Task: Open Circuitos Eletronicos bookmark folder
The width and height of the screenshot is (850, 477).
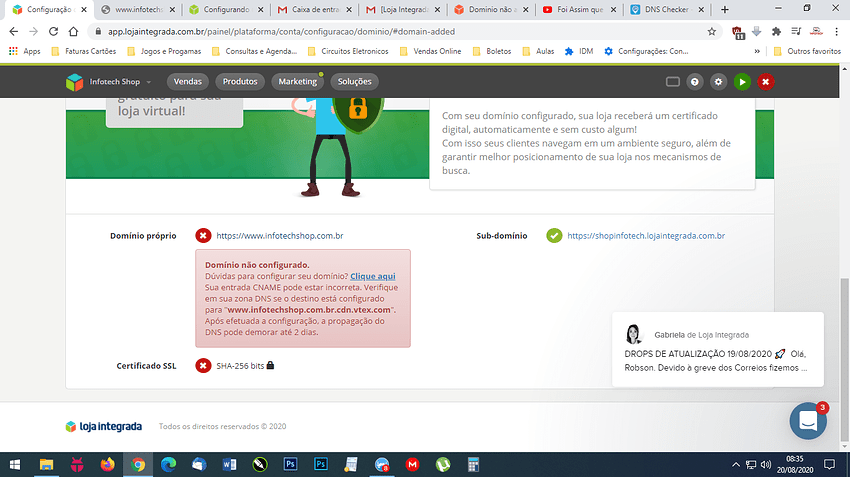Action: coord(348,51)
